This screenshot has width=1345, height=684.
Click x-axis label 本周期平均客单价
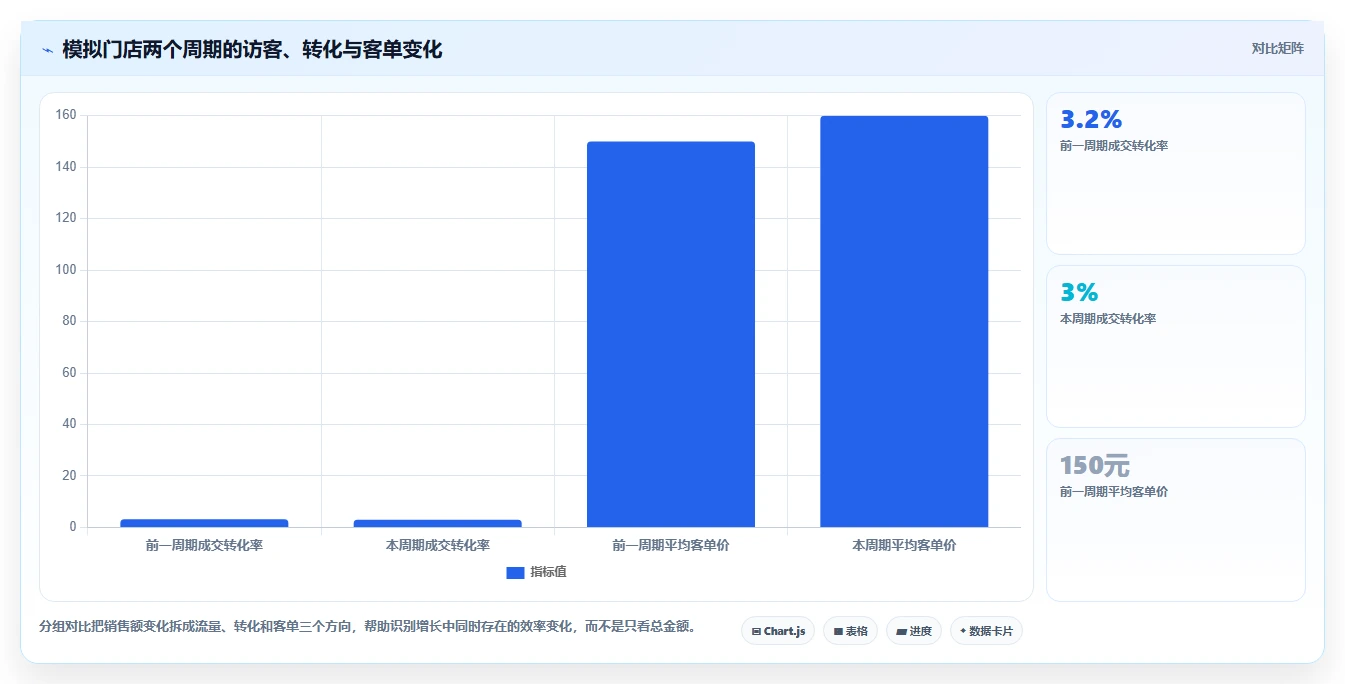tap(904, 546)
